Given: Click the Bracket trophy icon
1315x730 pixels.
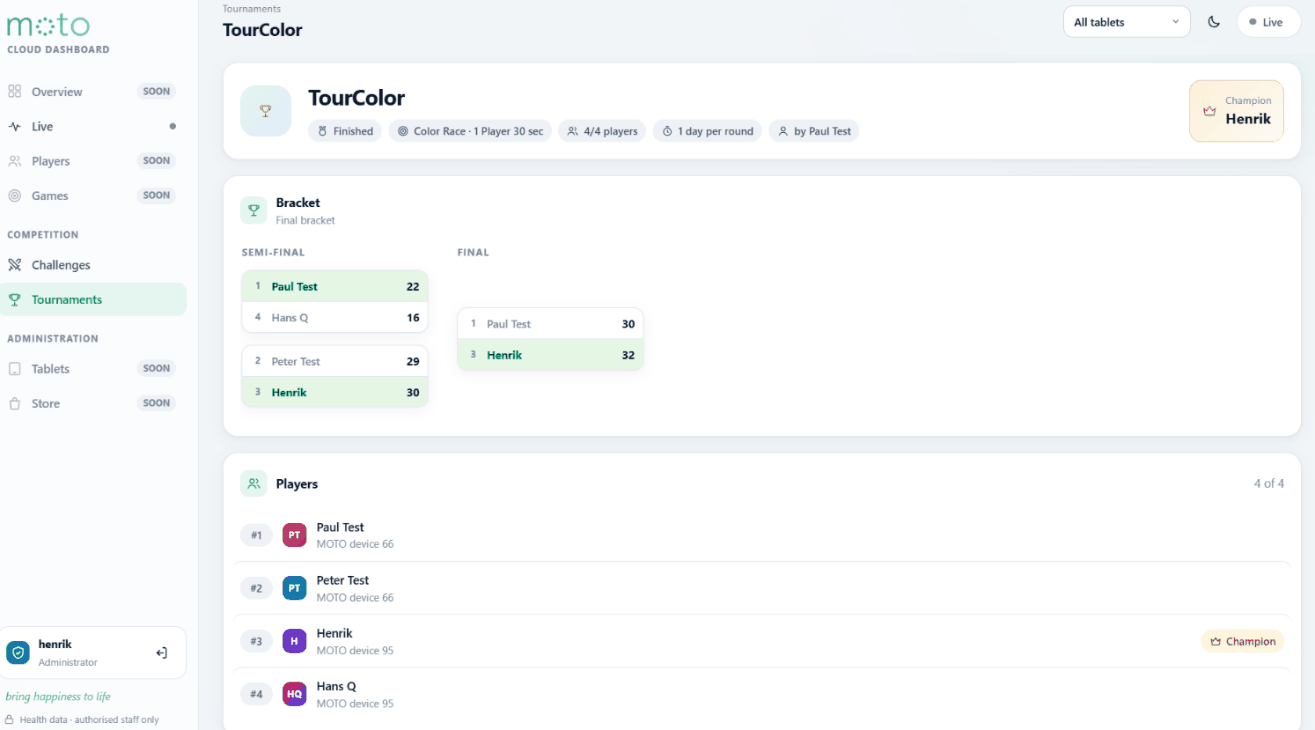Looking at the screenshot, I should [253, 210].
